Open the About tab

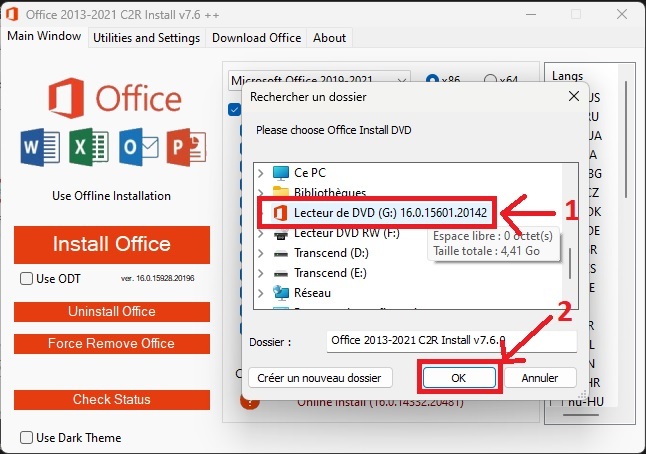point(330,38)
